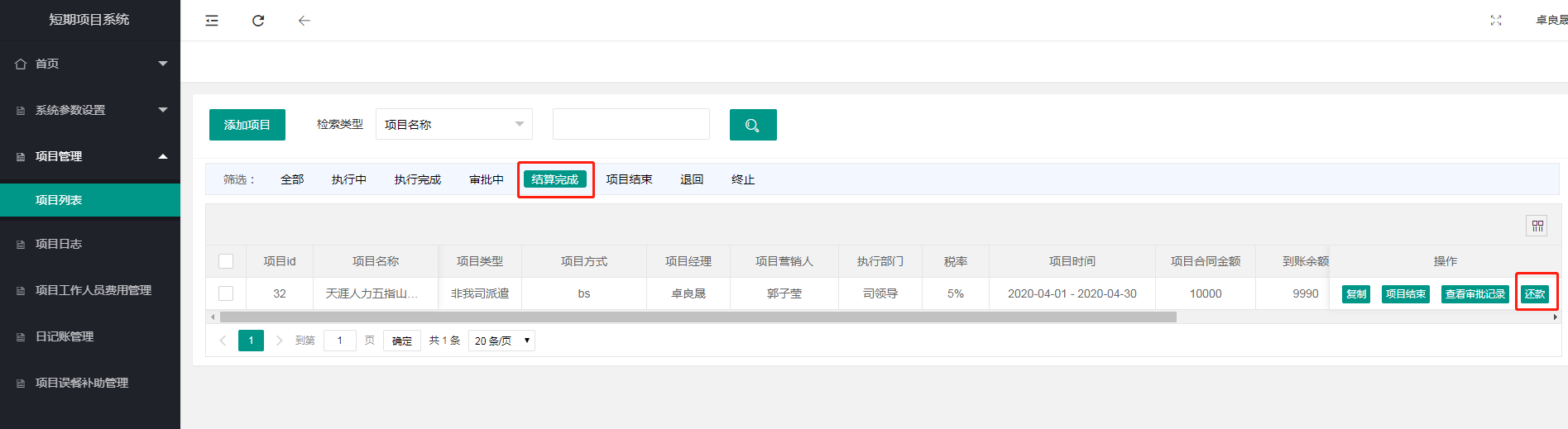The image size is (1568, 429).
Task: Filter projects by 执行完成
Action: 418,179
